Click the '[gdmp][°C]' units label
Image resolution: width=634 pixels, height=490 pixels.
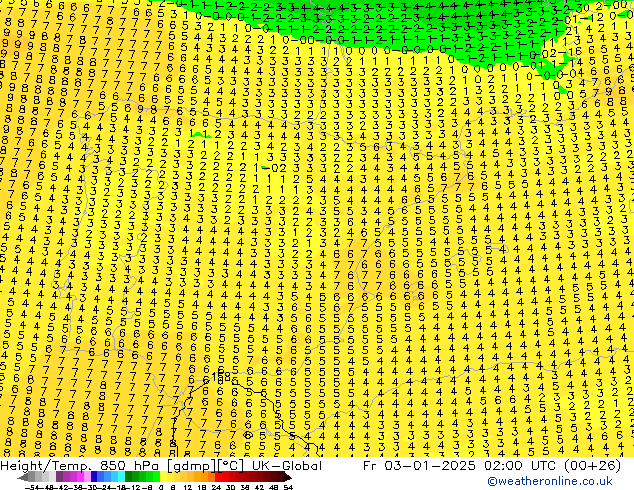[x=206, y=466]
